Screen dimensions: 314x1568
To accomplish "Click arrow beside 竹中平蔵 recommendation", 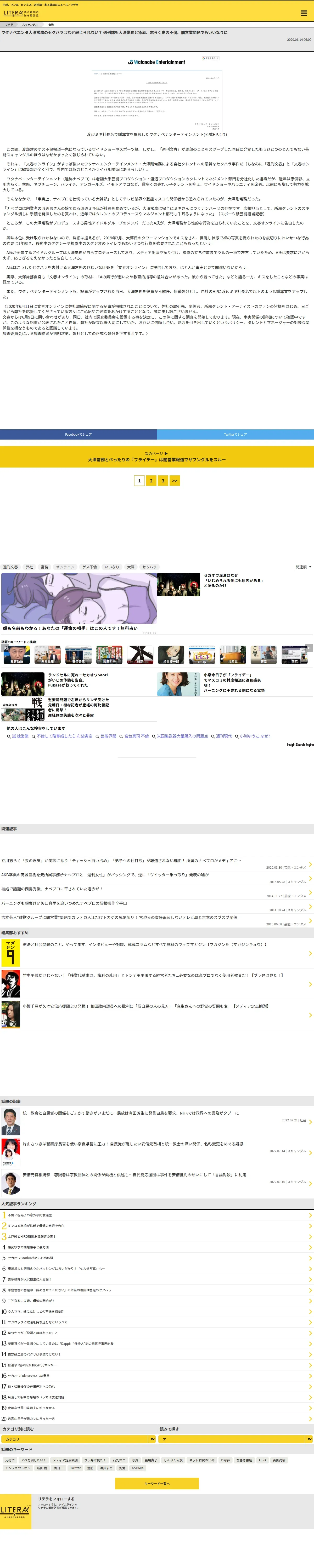I will tap(310, 984).
